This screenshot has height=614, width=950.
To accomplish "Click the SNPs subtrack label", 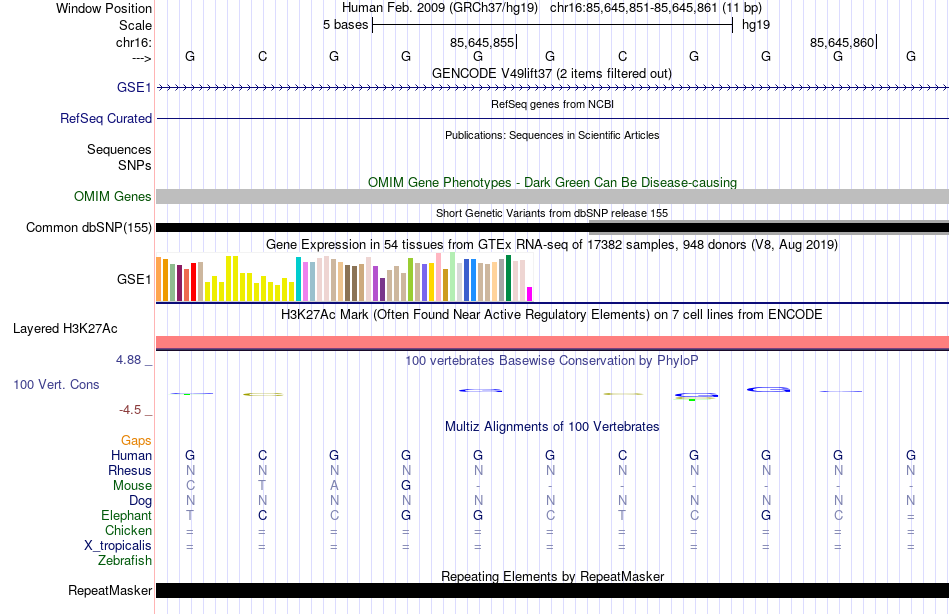I will 135,165.
